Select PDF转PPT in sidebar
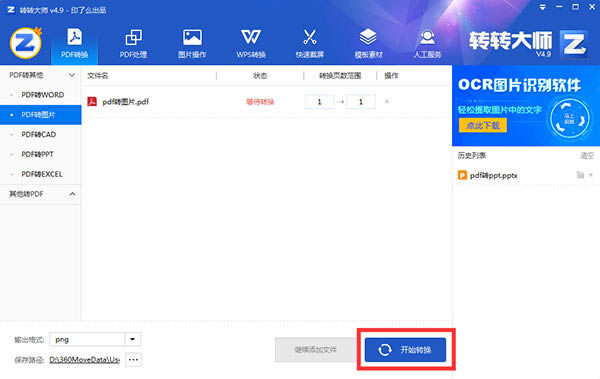Image resolution: width=600 pixels, height=379 pixels. click(x=41, y=154)
